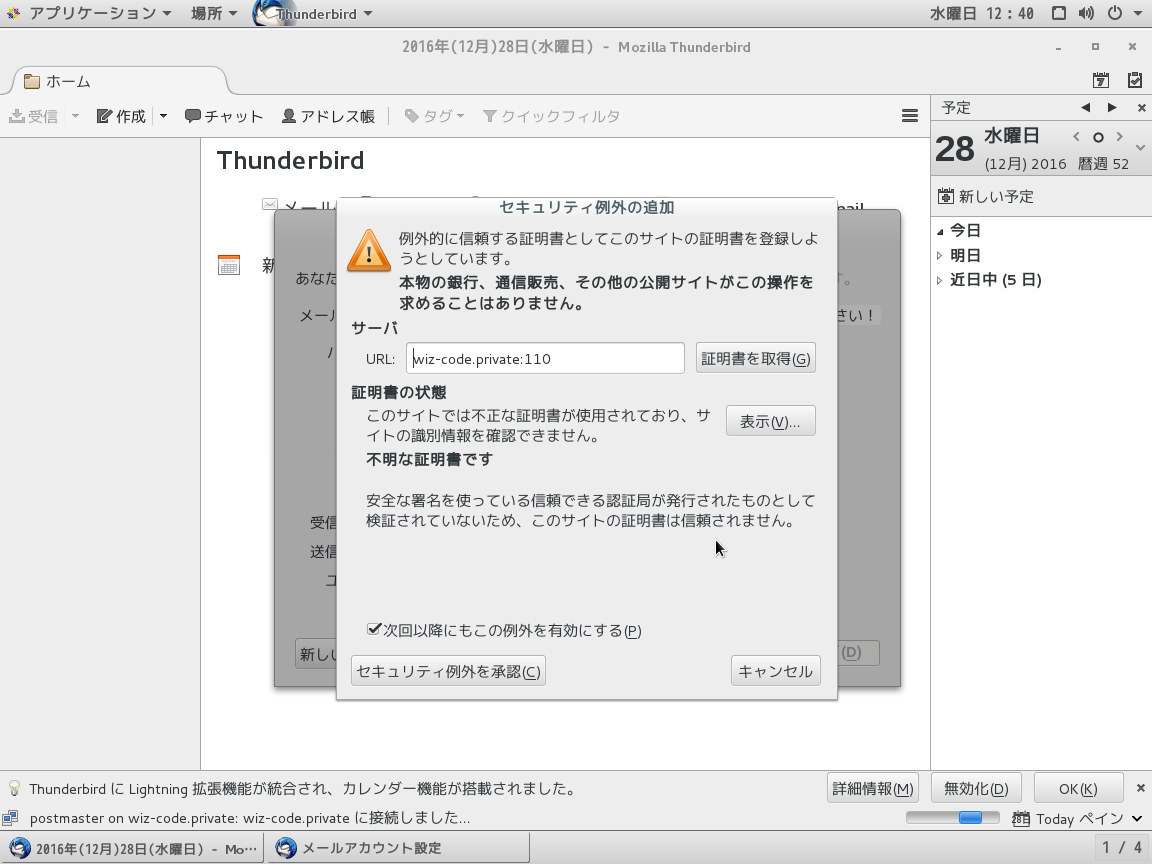Open the タグ dropdown
This screenshot has width=1152, height=864.
435,116
